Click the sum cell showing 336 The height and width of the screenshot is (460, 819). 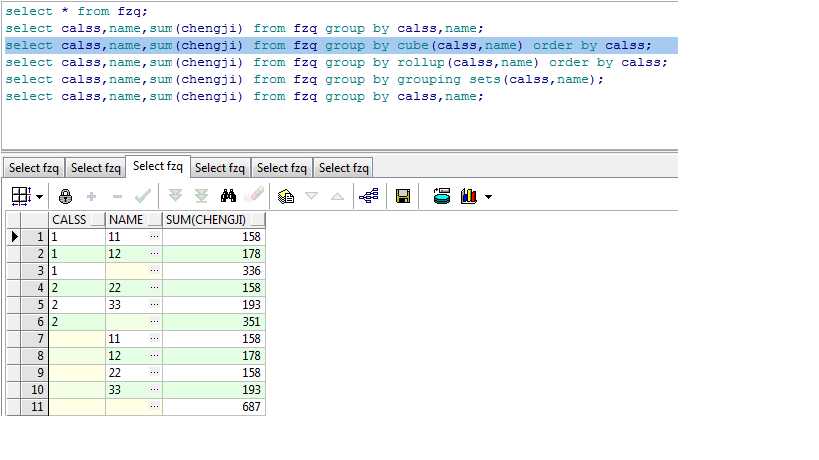coord(214,270)
